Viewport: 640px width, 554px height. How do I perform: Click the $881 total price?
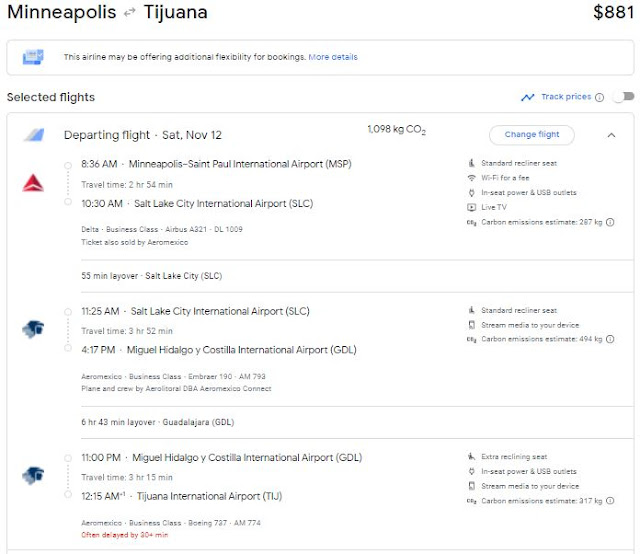(612, 13)
